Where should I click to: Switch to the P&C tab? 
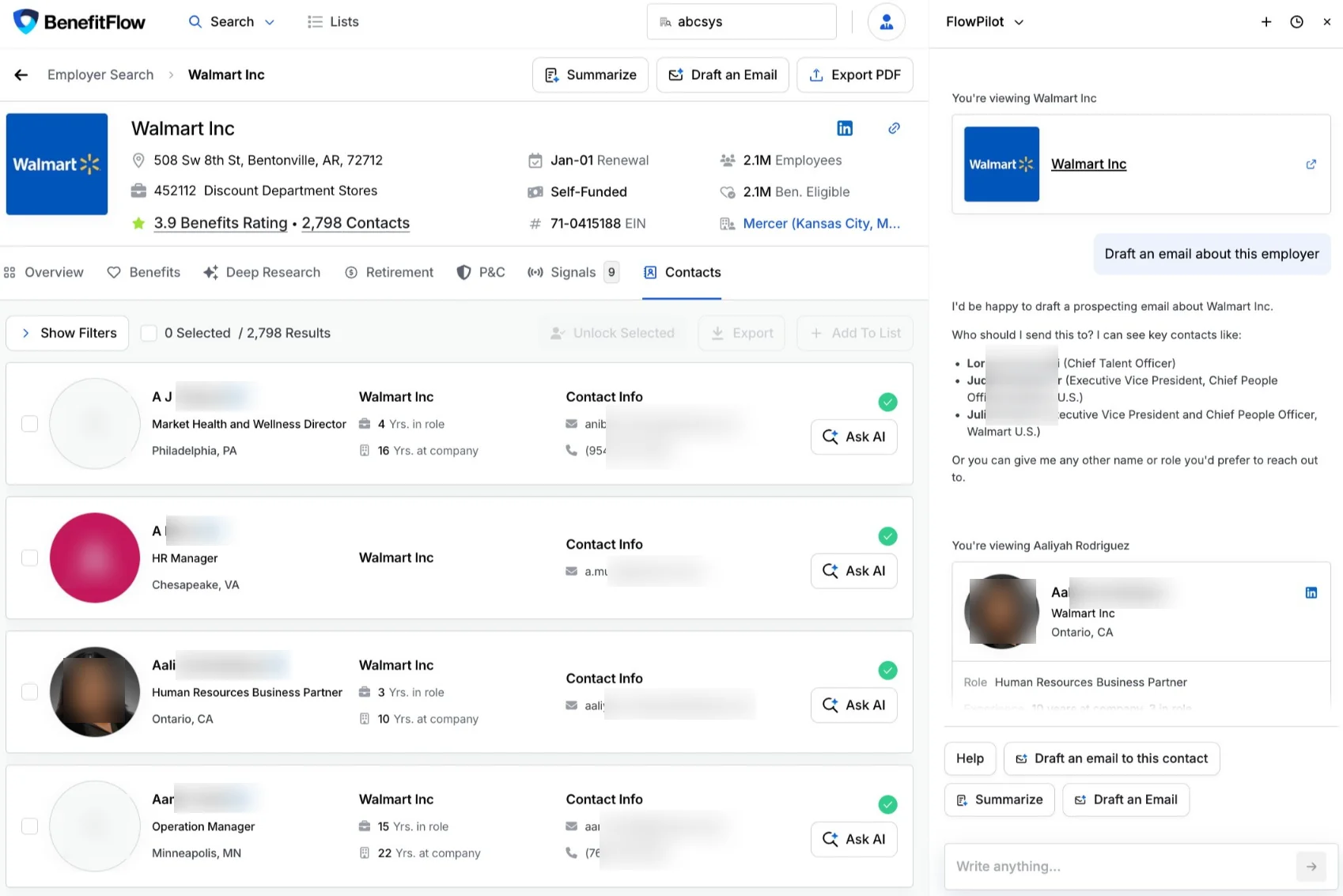point(481,272)
